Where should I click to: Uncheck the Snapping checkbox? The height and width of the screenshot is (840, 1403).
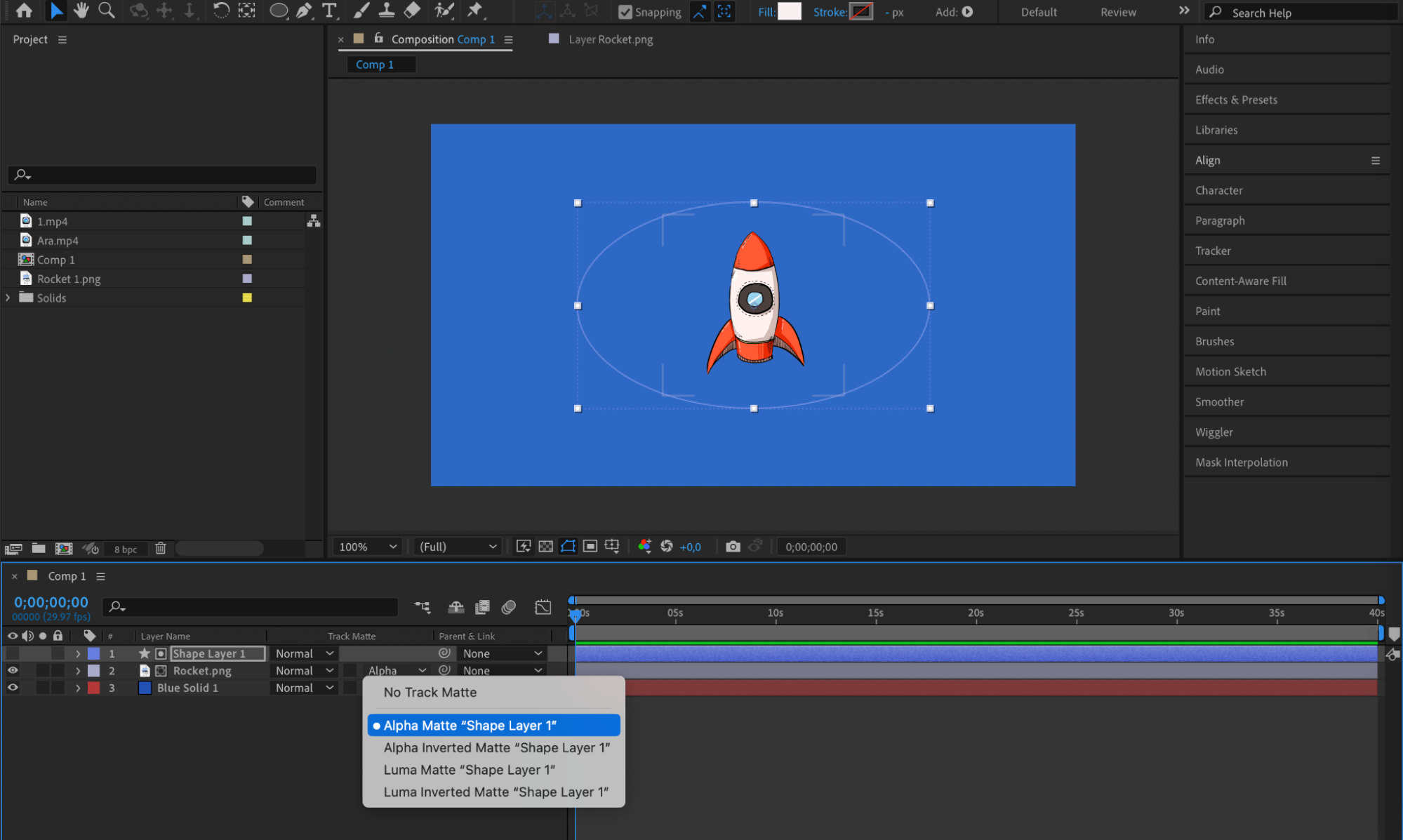625,12
